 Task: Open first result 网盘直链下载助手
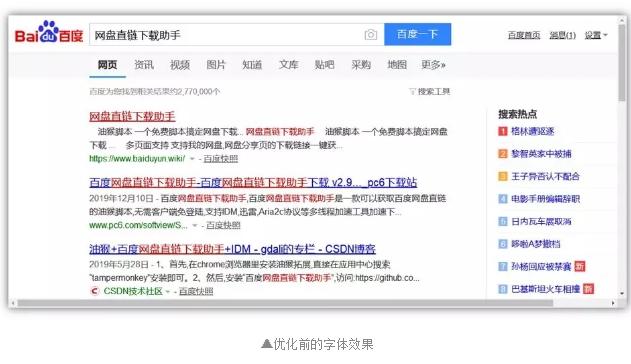132,117
